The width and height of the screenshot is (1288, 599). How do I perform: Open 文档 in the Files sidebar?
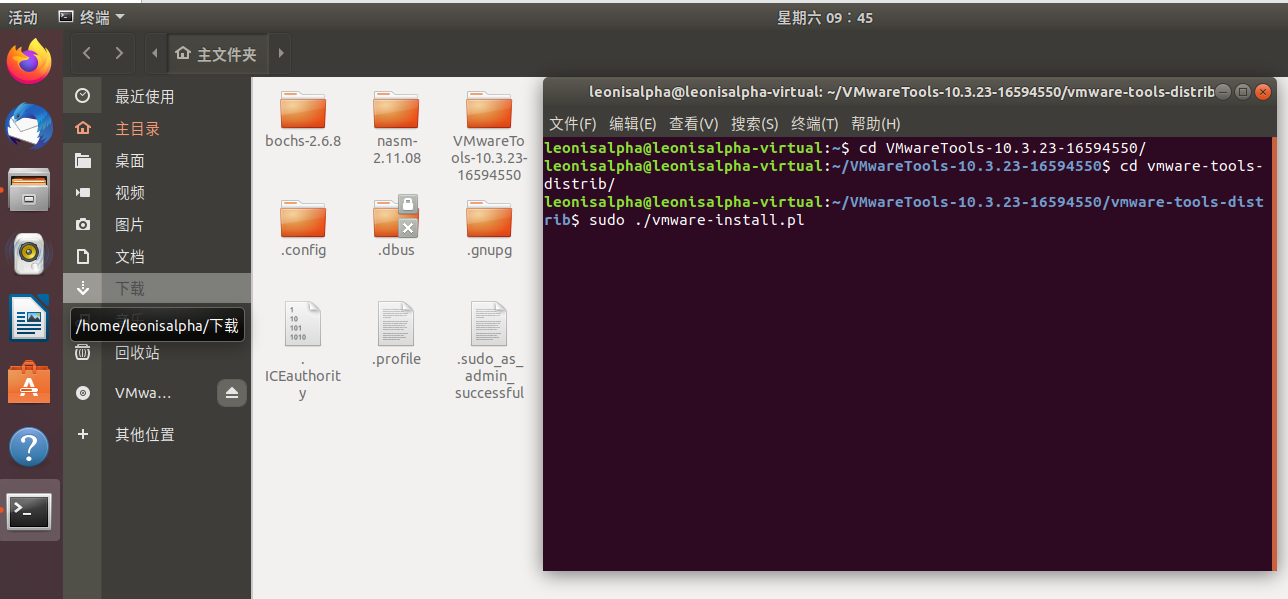coord(157,256)
